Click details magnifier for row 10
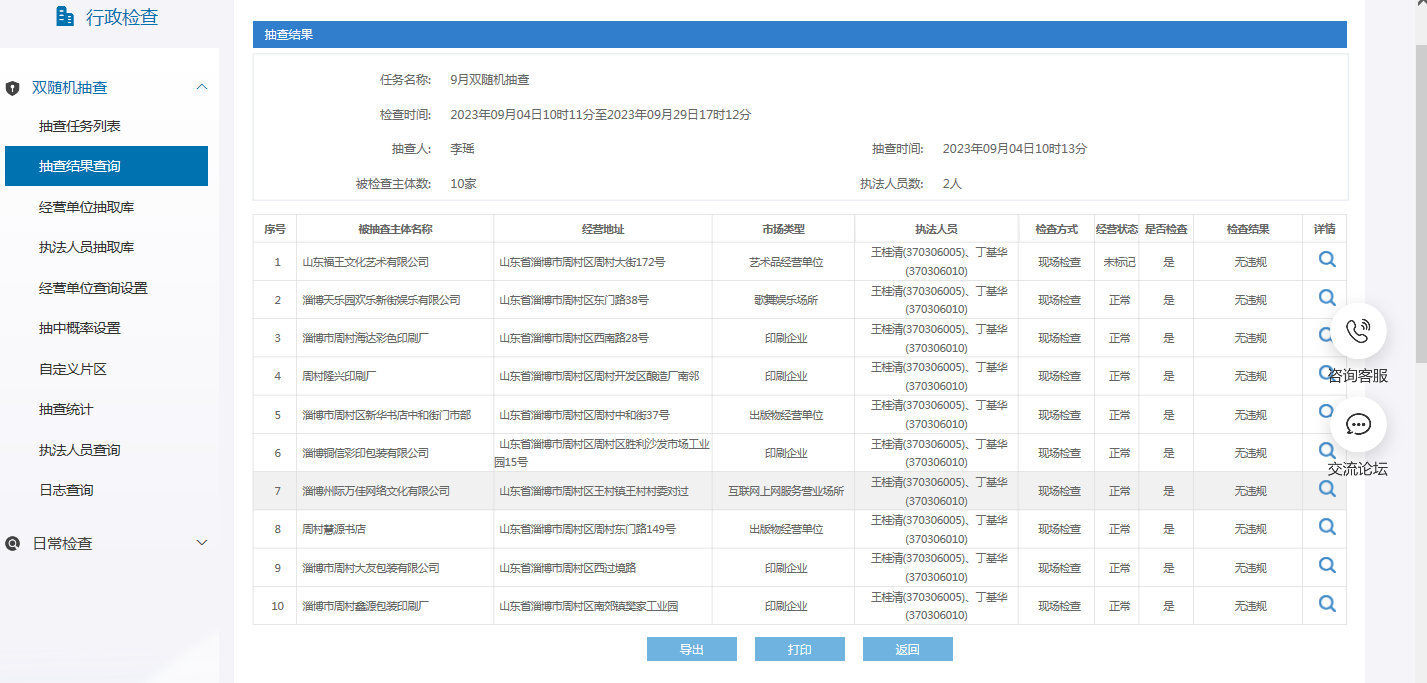The width and height of the screenshot is (1427, 683). [1327, 603]
